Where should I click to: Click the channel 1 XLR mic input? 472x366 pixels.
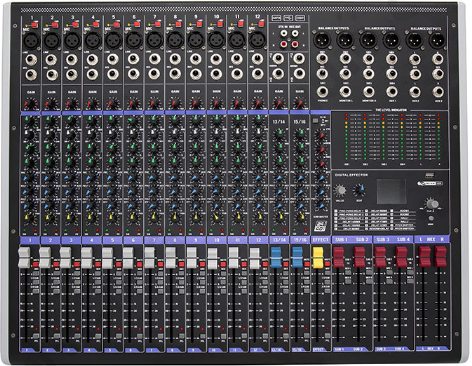pyautogui.click(x=31, y=40)
